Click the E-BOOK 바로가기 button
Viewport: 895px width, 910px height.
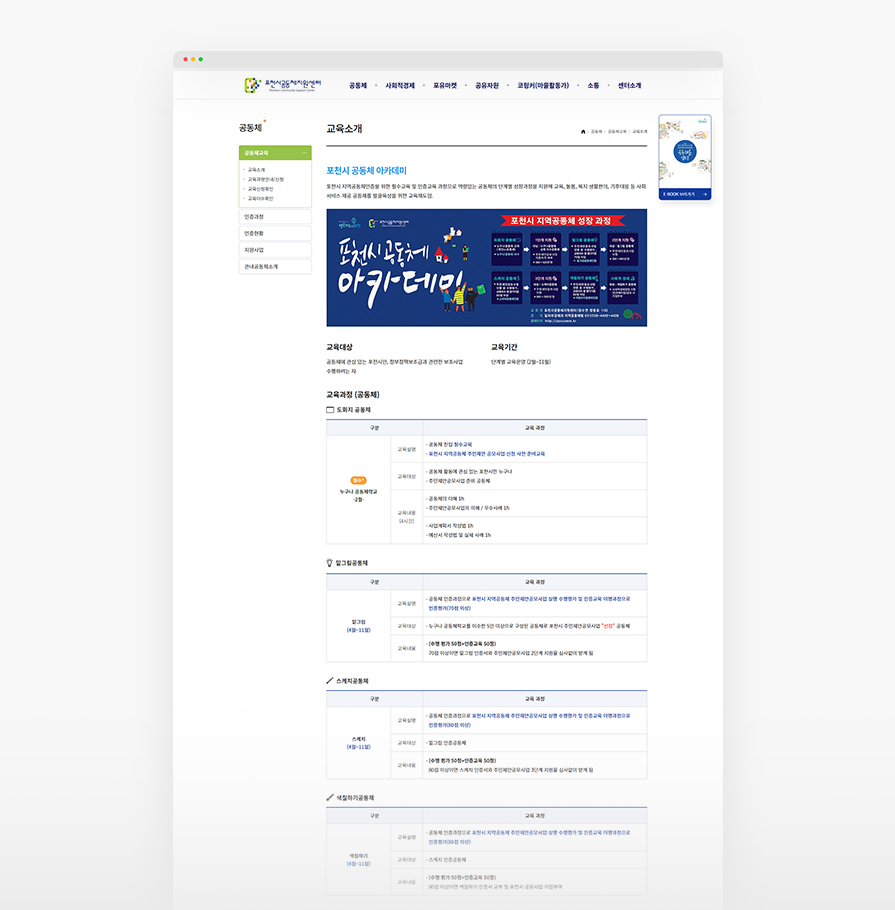(685, 194)
